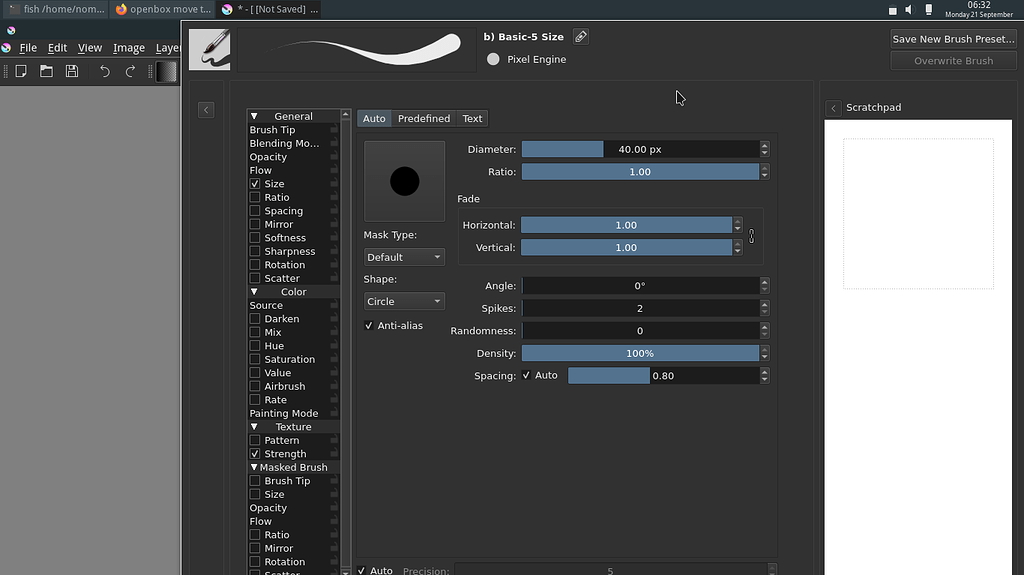This screenshot has height=575, width=1024.
Task: Uncheck the Auto spacing checkbox
Action: click(526, 375)
